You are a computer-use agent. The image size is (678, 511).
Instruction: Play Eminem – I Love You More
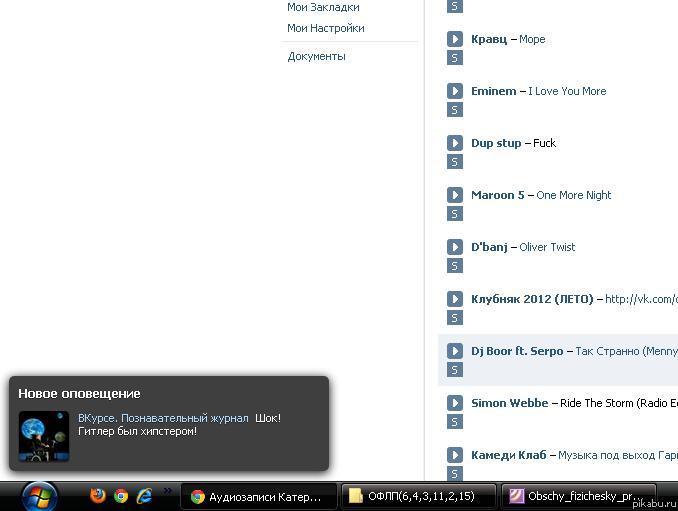(x=454, y=91)
